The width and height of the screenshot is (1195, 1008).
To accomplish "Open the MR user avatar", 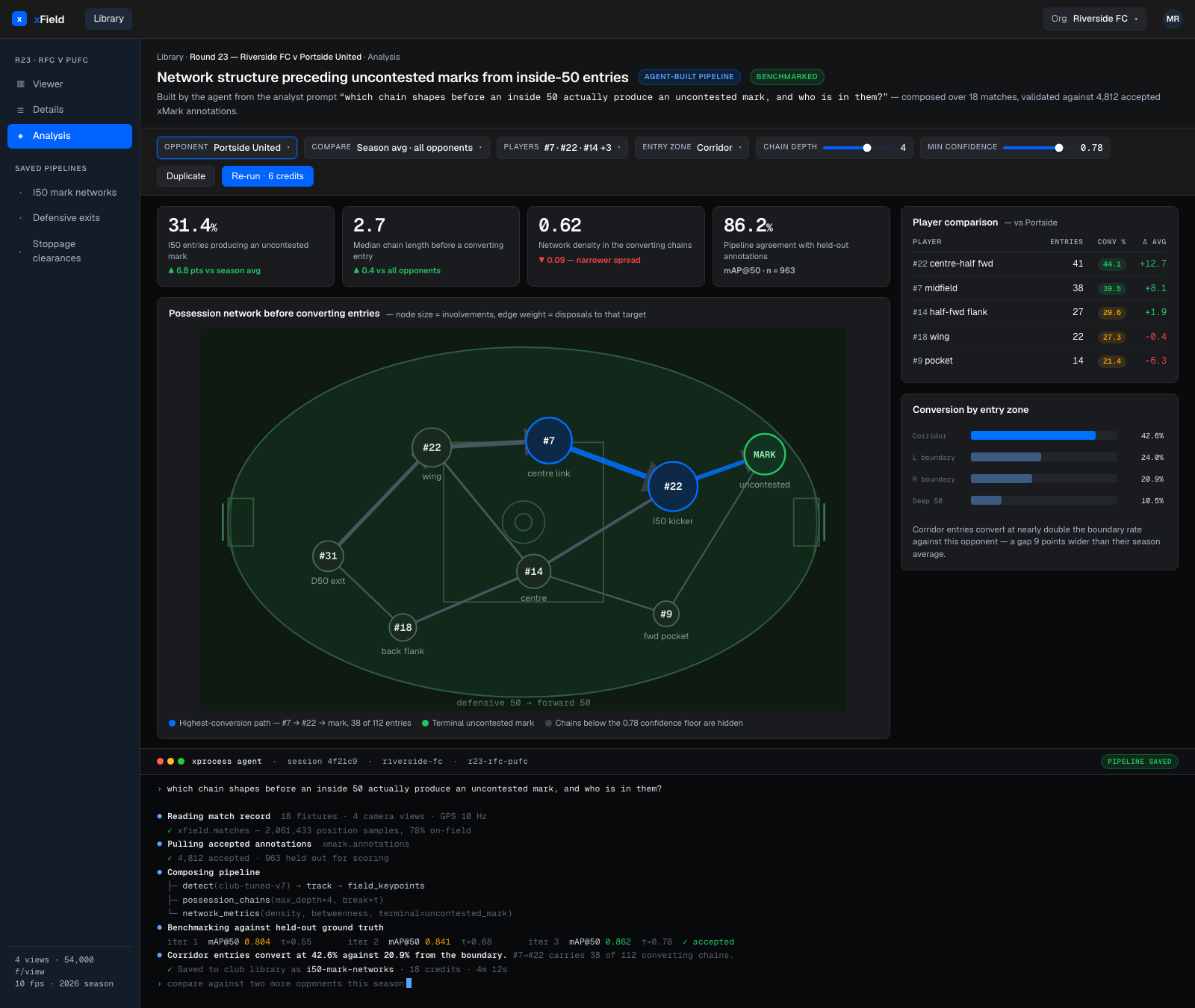I will pyautogui.click(x=1173, y=19).
